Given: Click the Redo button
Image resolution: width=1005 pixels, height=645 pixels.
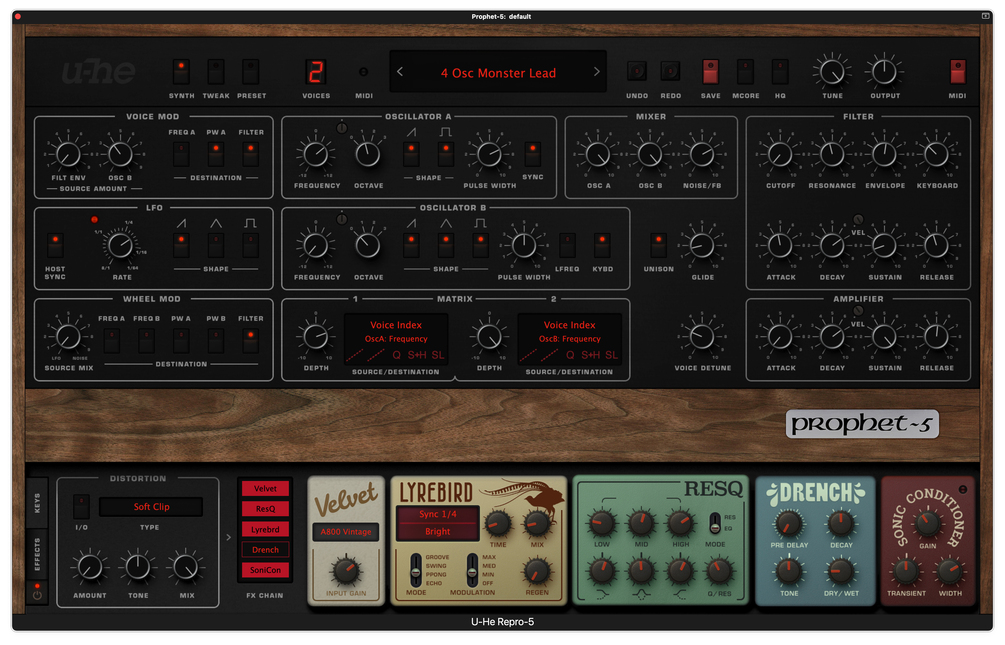Looking at the screenshot, I should (670, 71).
